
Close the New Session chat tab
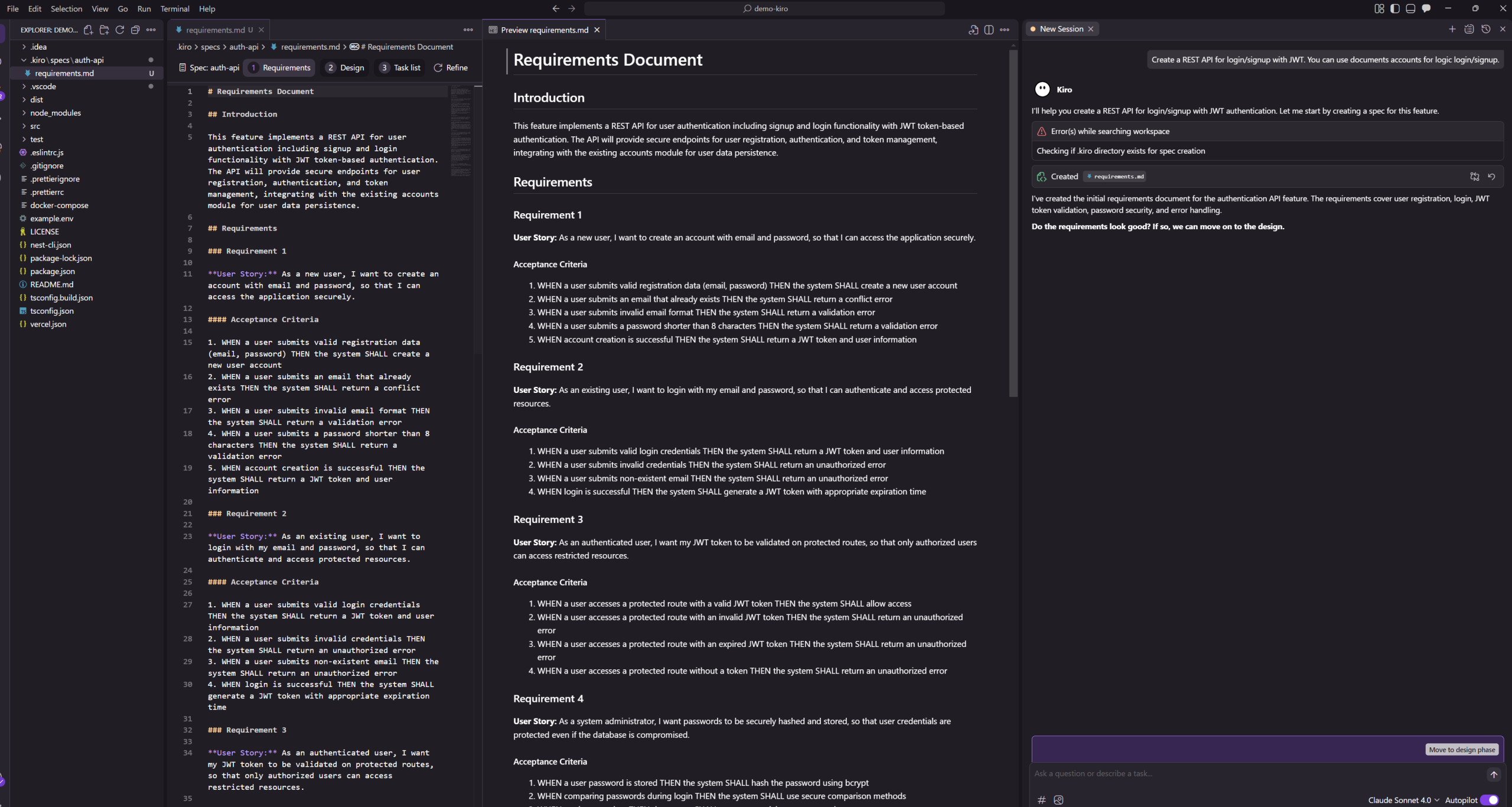click(x=1091, y=29)
